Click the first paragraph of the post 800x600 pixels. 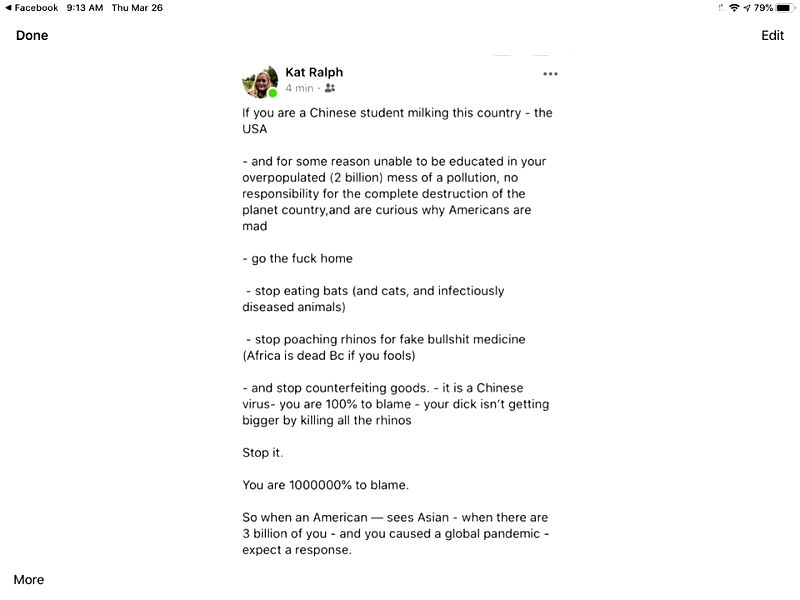pos(397,121)
